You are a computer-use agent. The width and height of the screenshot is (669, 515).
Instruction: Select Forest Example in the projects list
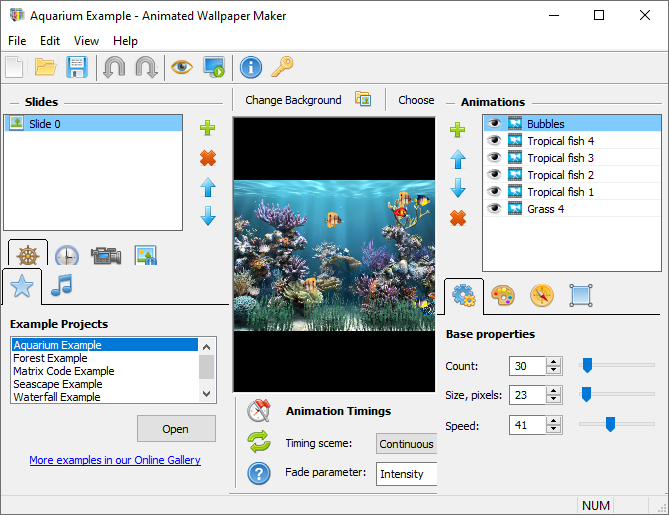(x=50, y=358)
